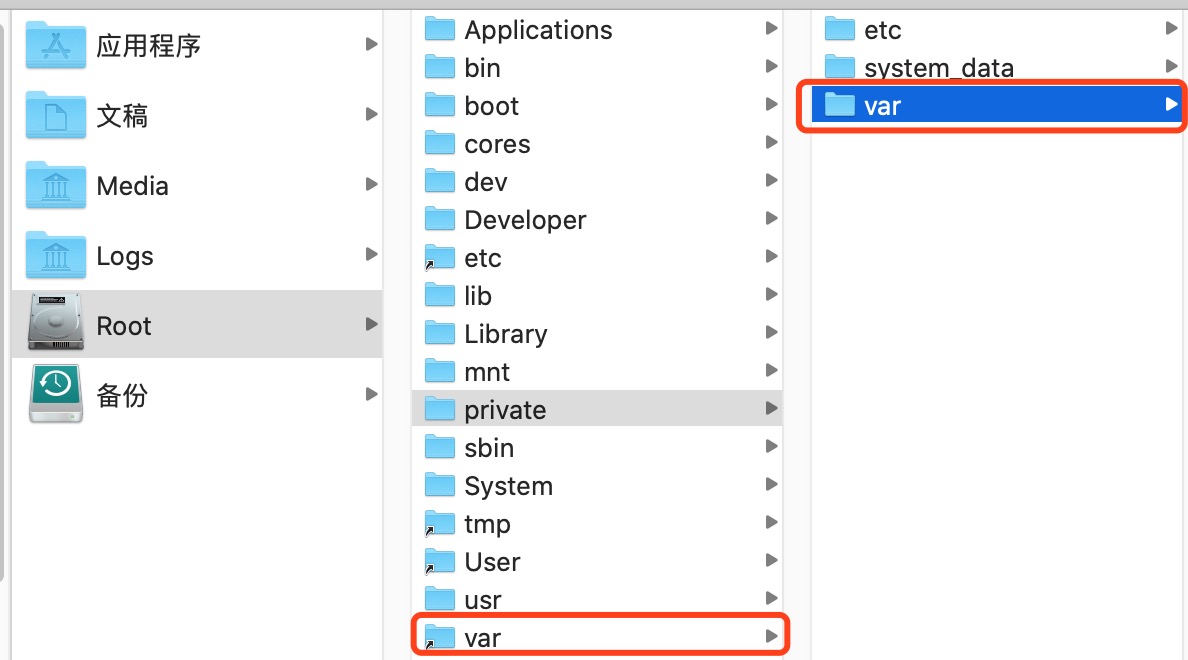Click the 备份 Time Machine disk icon
This screenshot has height=660, width=1188.
55,393
